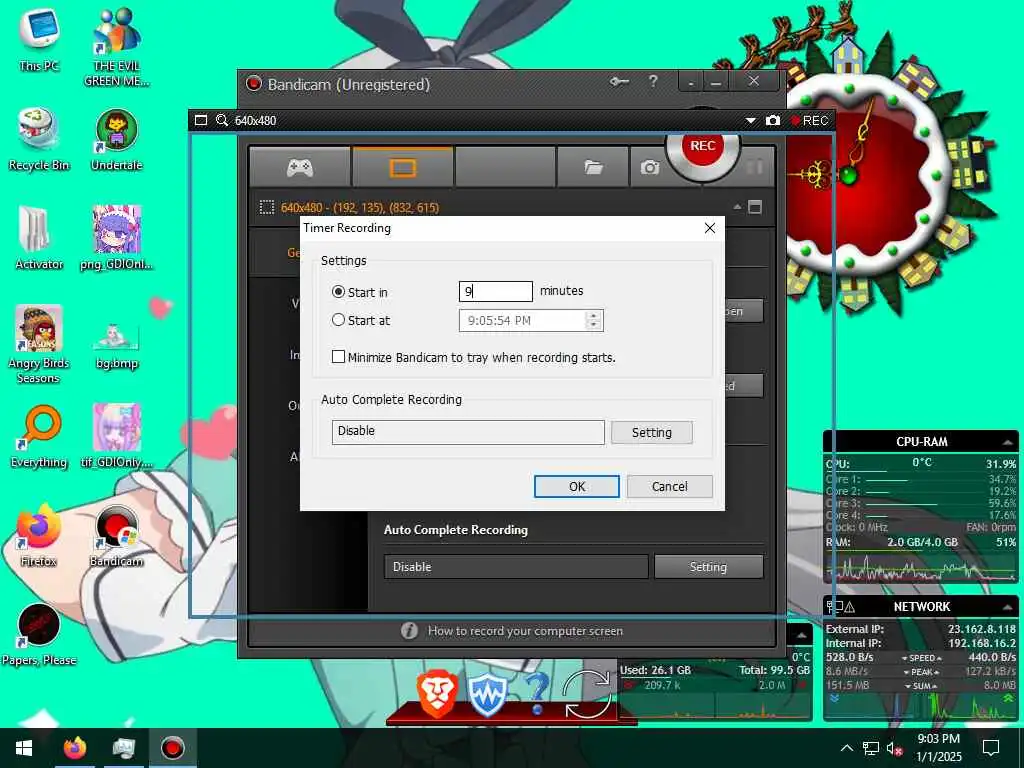1024x768 pixels.
Task: Click the blue shield icon in dock
Action: coord(487,696)
